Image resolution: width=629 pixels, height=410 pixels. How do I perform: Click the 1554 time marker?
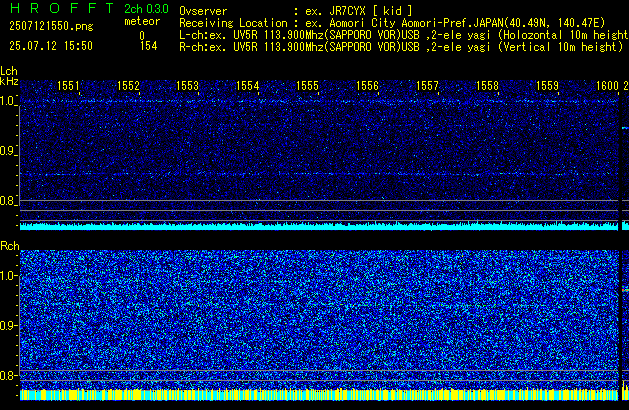point(248,86)
